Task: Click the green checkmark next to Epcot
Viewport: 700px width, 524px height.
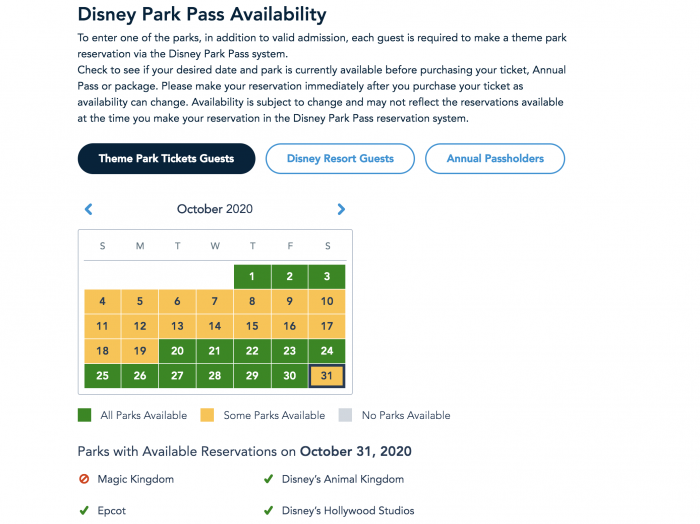Action: [x=83, y=510]
